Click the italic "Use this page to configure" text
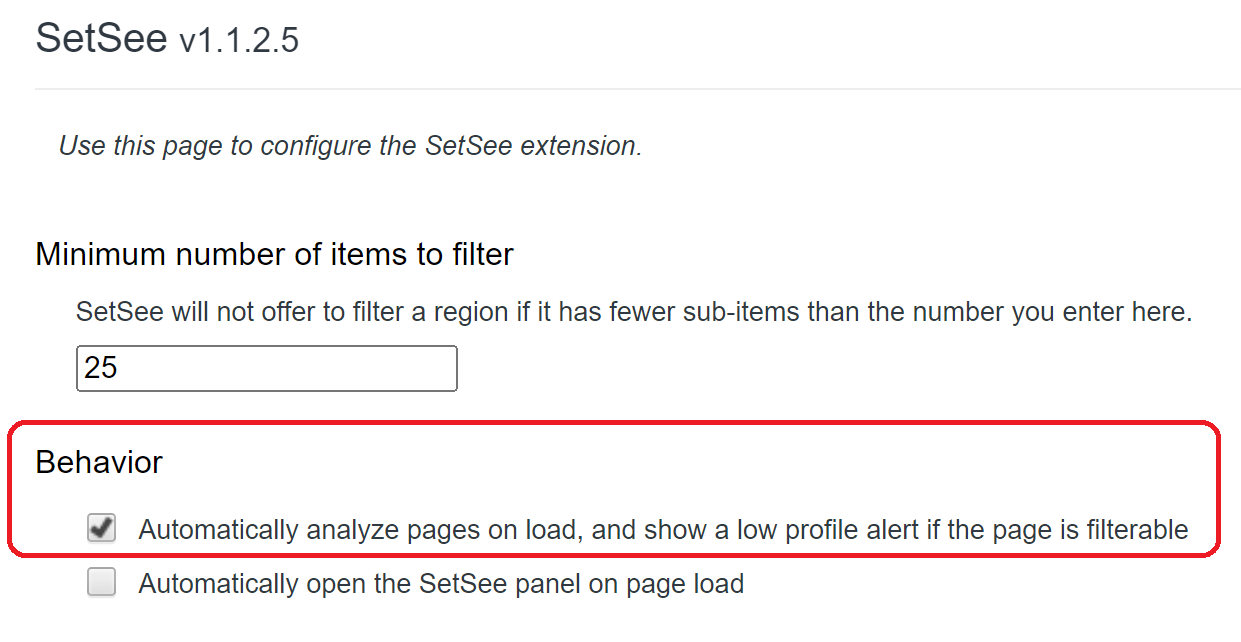The width and height of the screenshot is (1241, 642). (240, 146)
